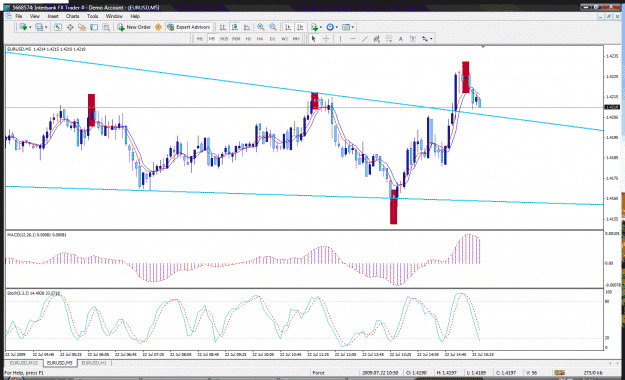Switch to the EURUSD,M15 chart tab
The image size is (625, 380).
click(24, 363)
